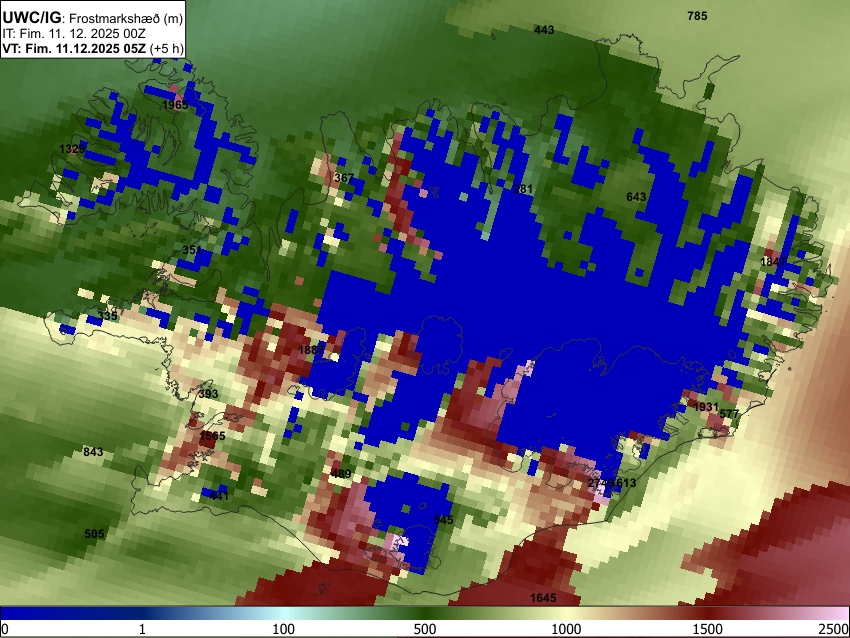Click the 785 value on the map
The height and width of the screenshot is (638, 850).
point(697,16)
